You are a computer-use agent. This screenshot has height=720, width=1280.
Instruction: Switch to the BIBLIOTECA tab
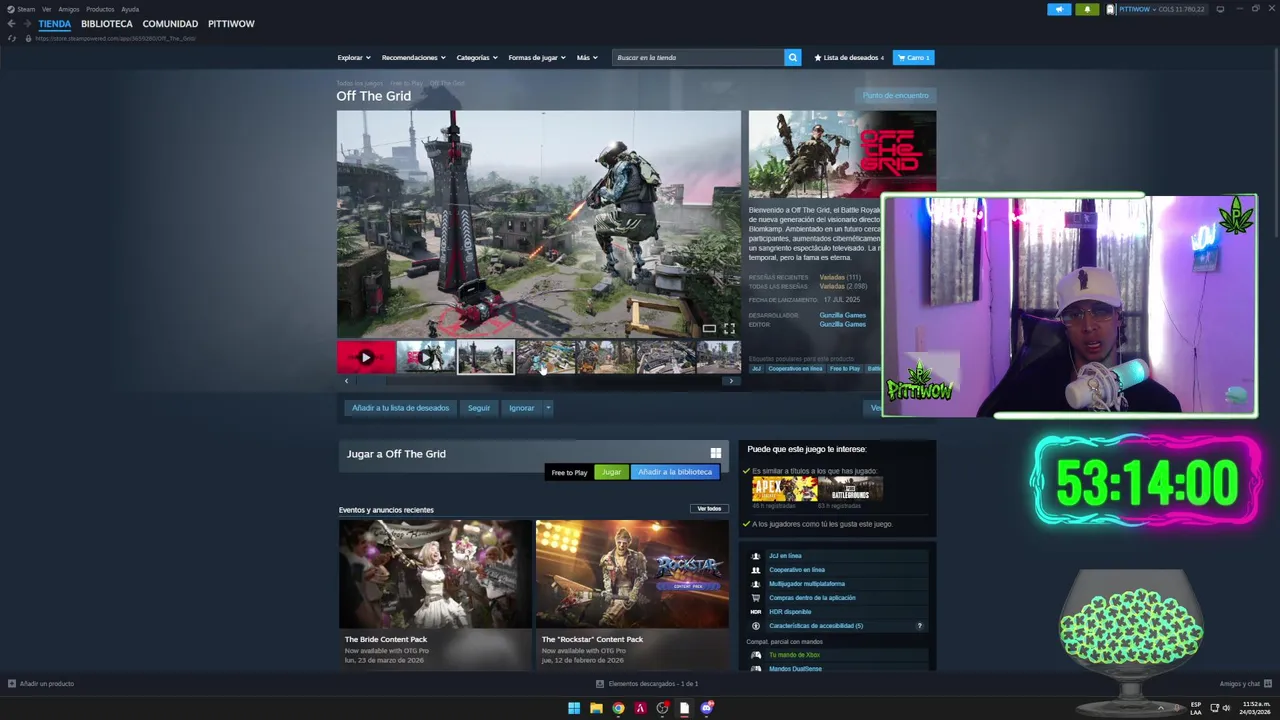coord(107,24)
